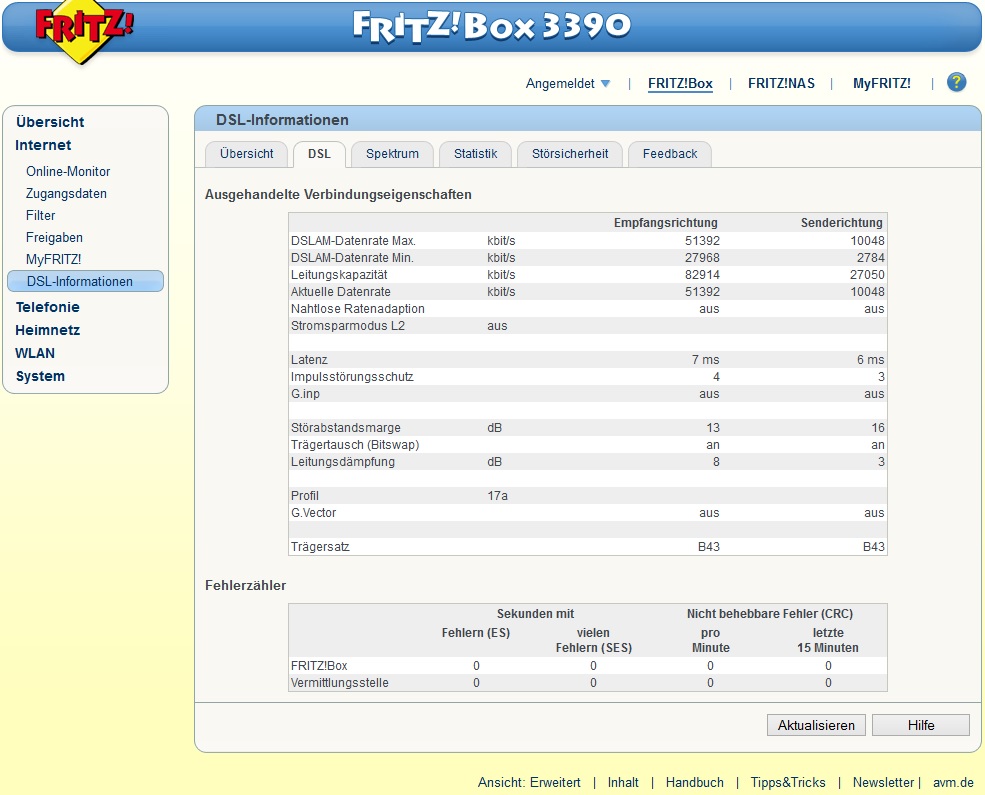Click the G.inp row label

point(305,394)
